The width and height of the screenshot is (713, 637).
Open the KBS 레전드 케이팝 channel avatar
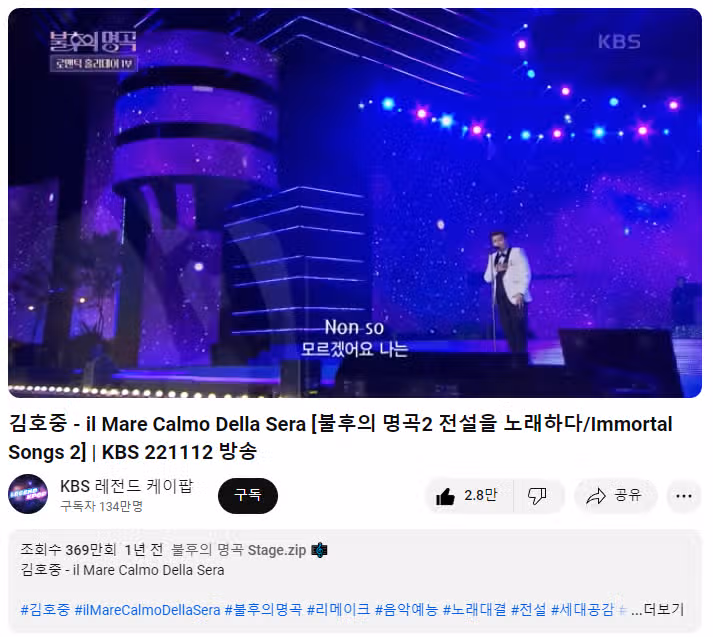28,494
